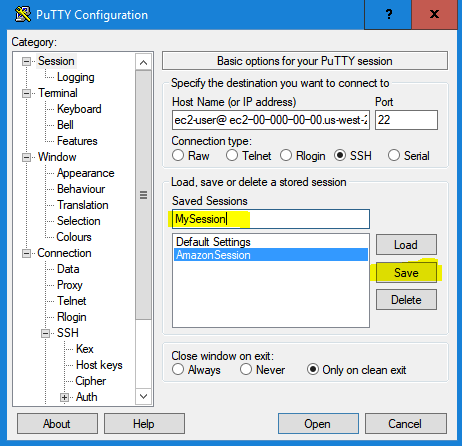Open the Terminal category
Viewport: 462px width, 446px height.
[x=58, y=93]
